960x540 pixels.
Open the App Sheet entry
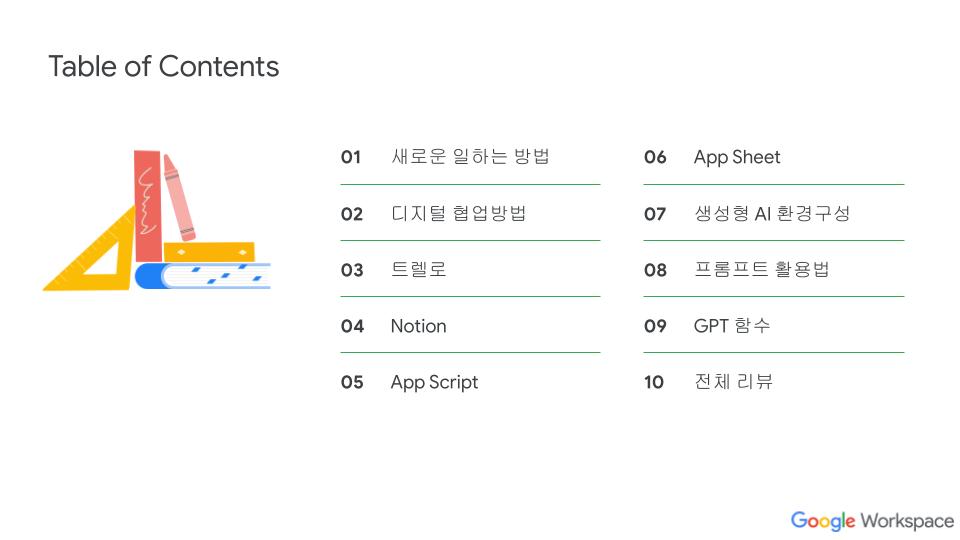(x=737, y=157)
